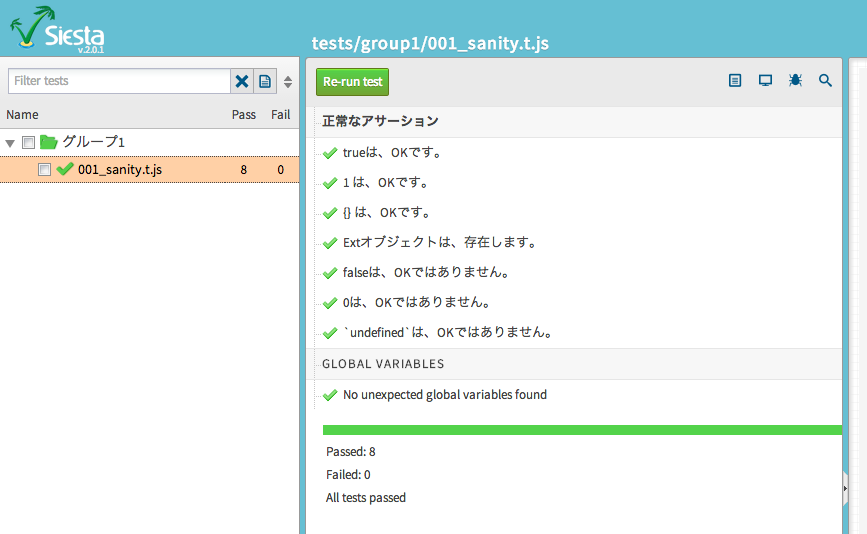
Task: Open the magnifier search icon
Action: tap(825, 81)
